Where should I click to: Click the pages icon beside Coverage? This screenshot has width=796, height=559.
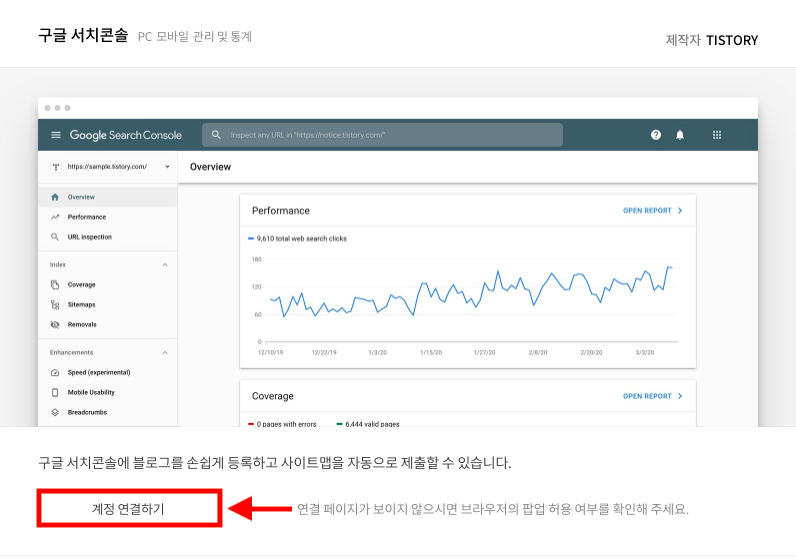(x=55, y=285)
